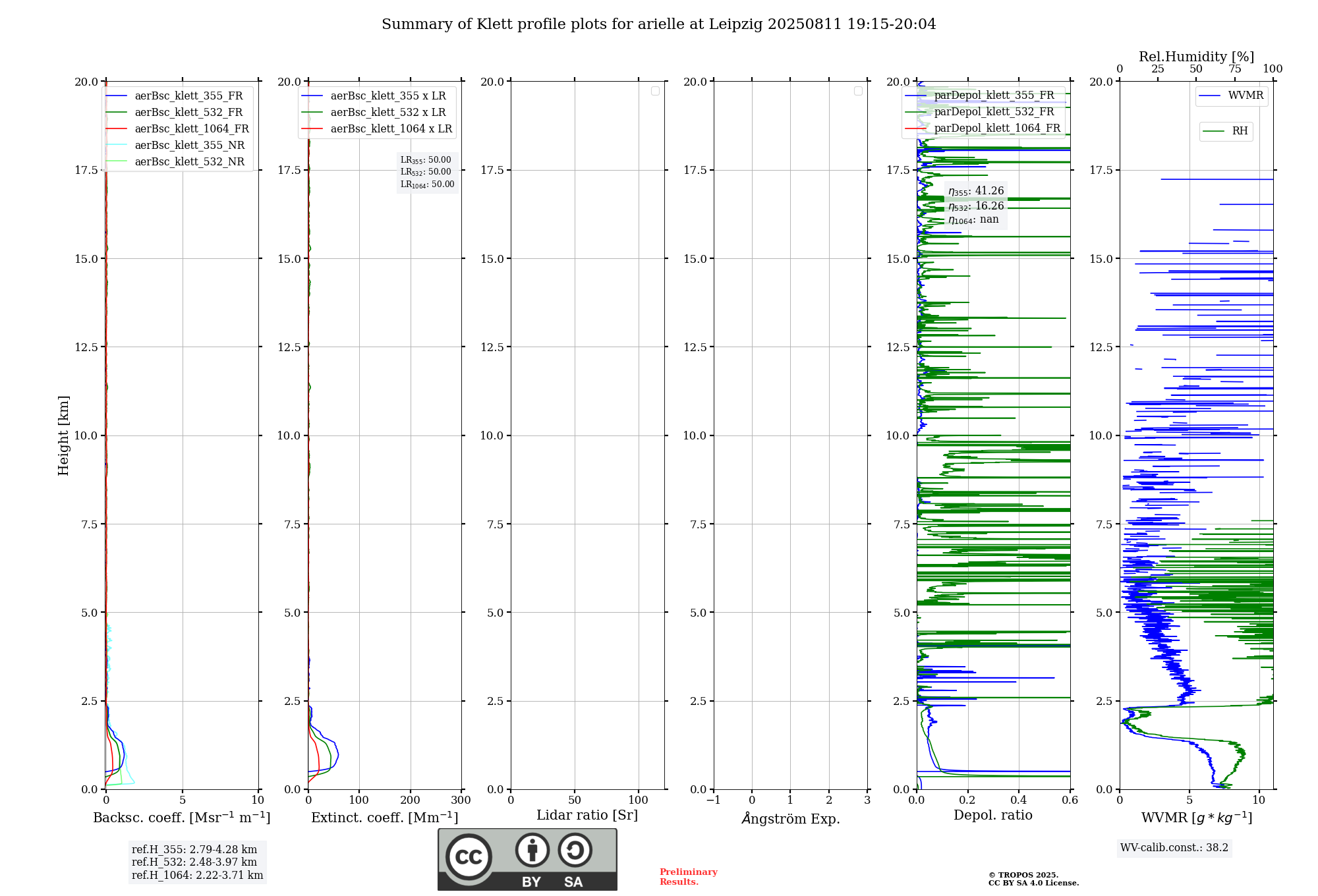Click the empty legend box in Lidar ratio panel

coord(655,91)
